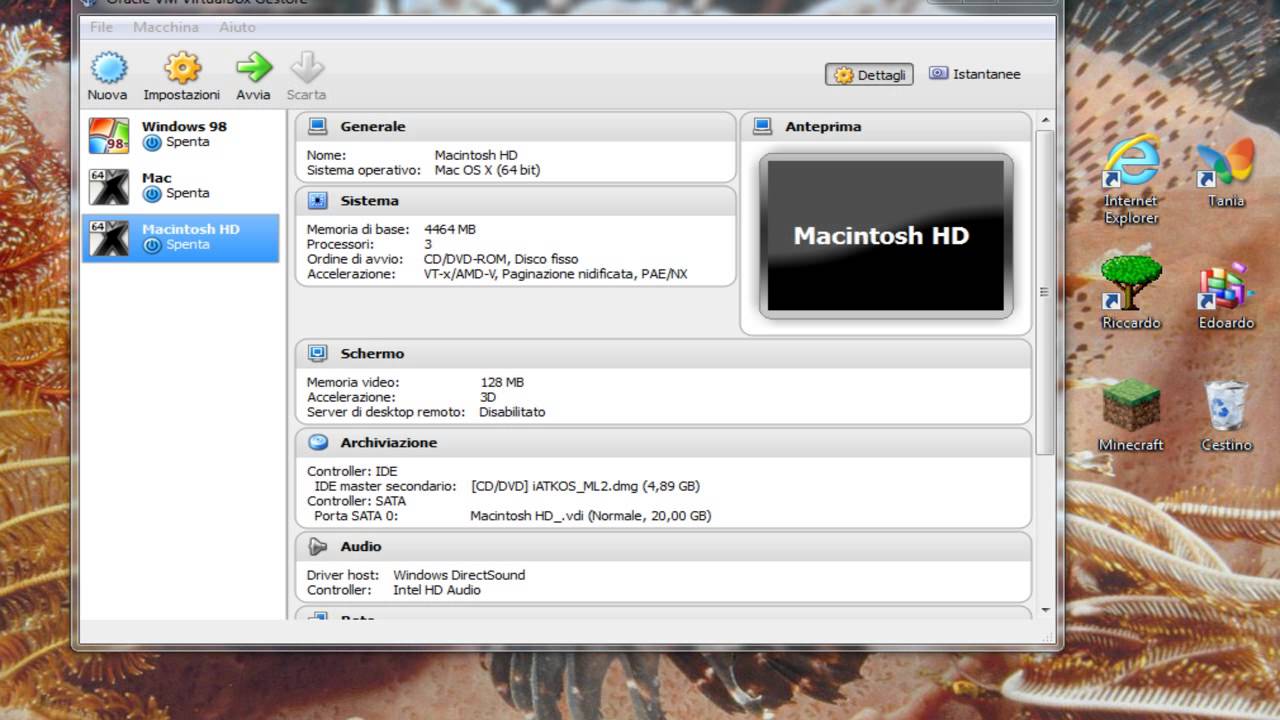This screenshot has width=1280, height=720.
Task: Open the Macchina menu
Action: click(166, 27)
